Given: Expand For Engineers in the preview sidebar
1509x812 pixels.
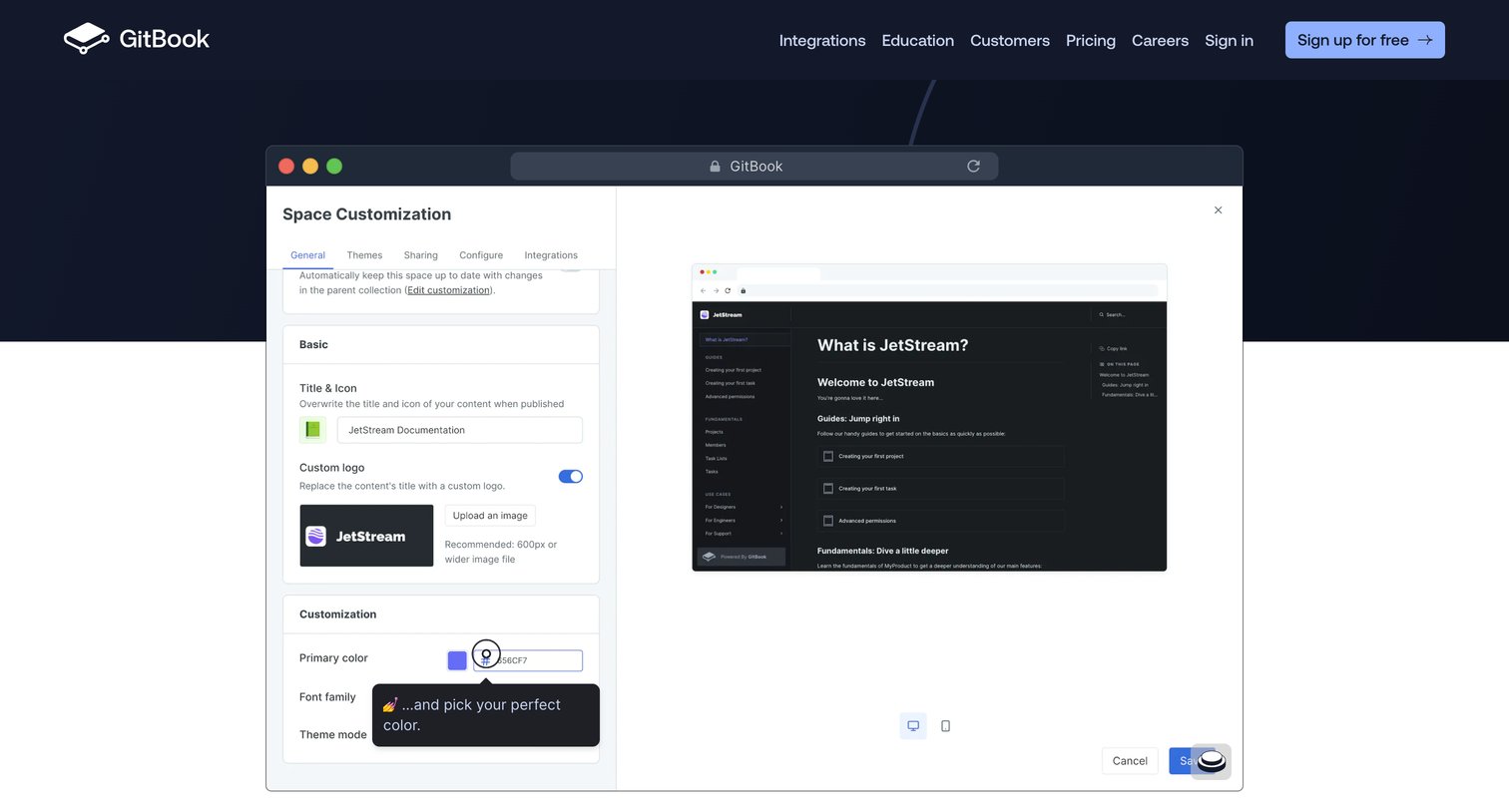Looking at the screenshot, I should (744, 521).
